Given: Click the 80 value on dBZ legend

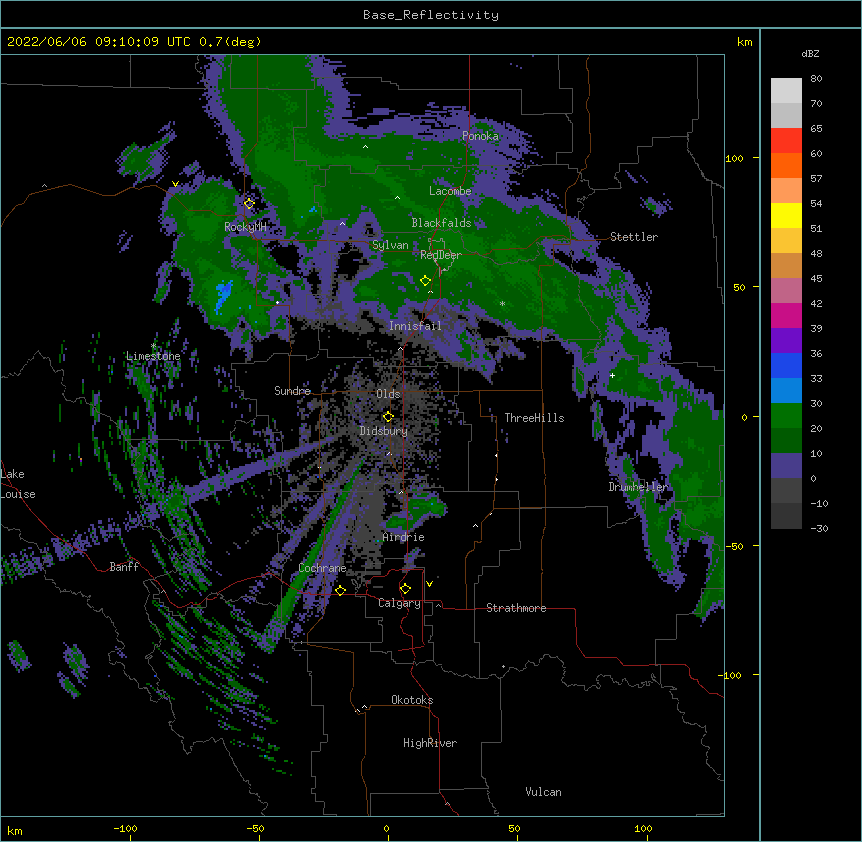Looking at the screenshot, I should (x=816, y=79).
